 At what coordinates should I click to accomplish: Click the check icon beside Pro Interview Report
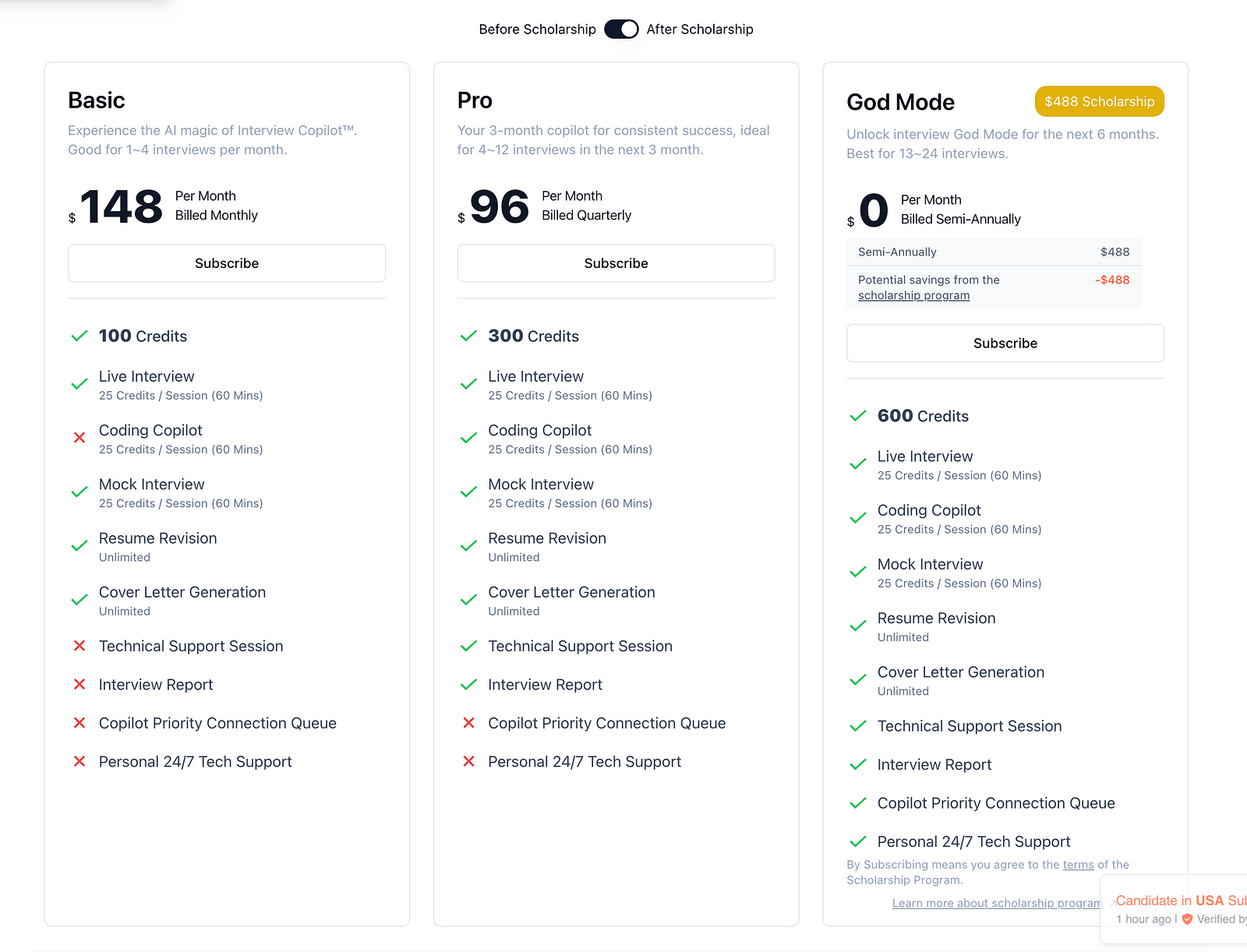click(x=468, y=685)
